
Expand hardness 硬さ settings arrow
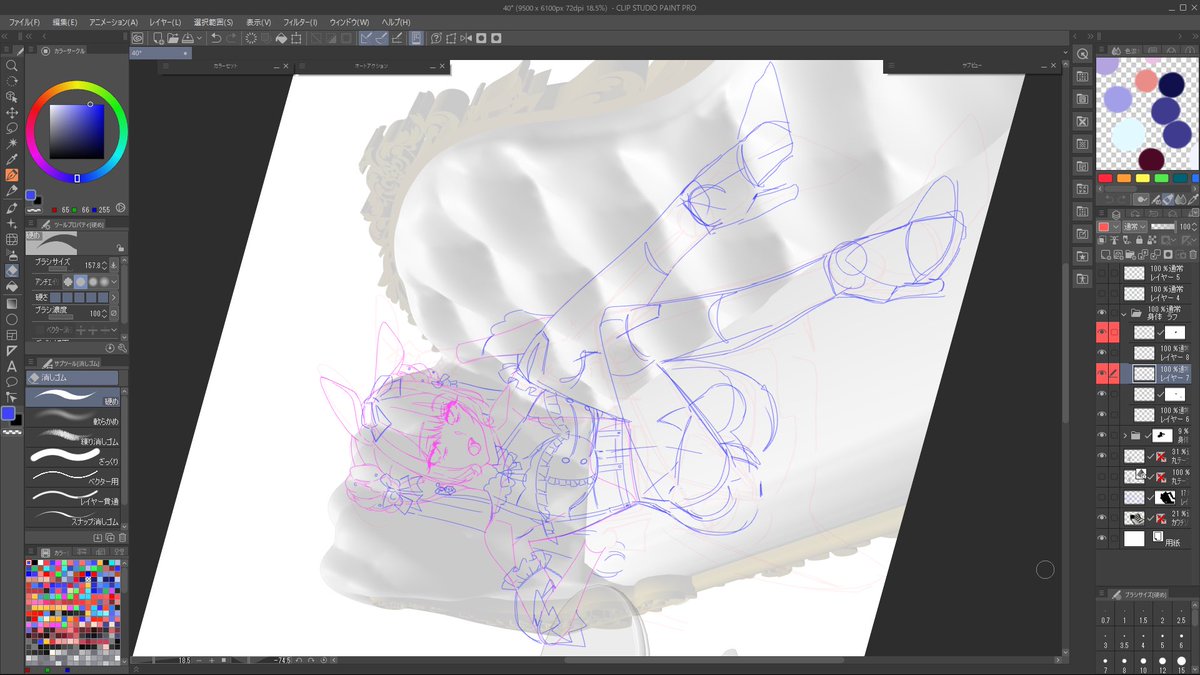(115, 297)
